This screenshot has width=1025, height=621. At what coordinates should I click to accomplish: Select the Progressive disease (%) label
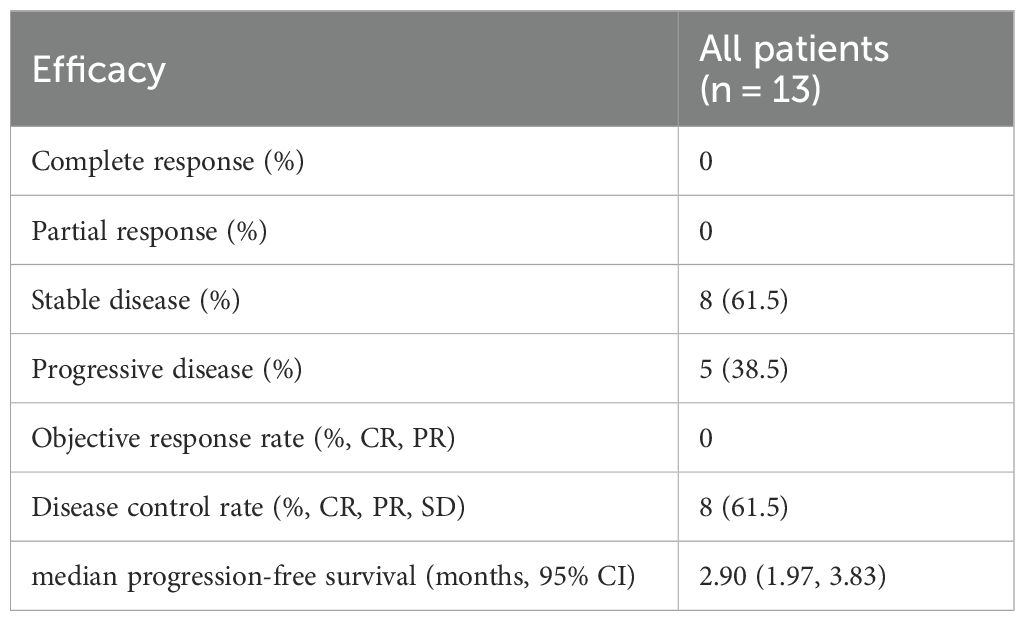pos(167,369)
